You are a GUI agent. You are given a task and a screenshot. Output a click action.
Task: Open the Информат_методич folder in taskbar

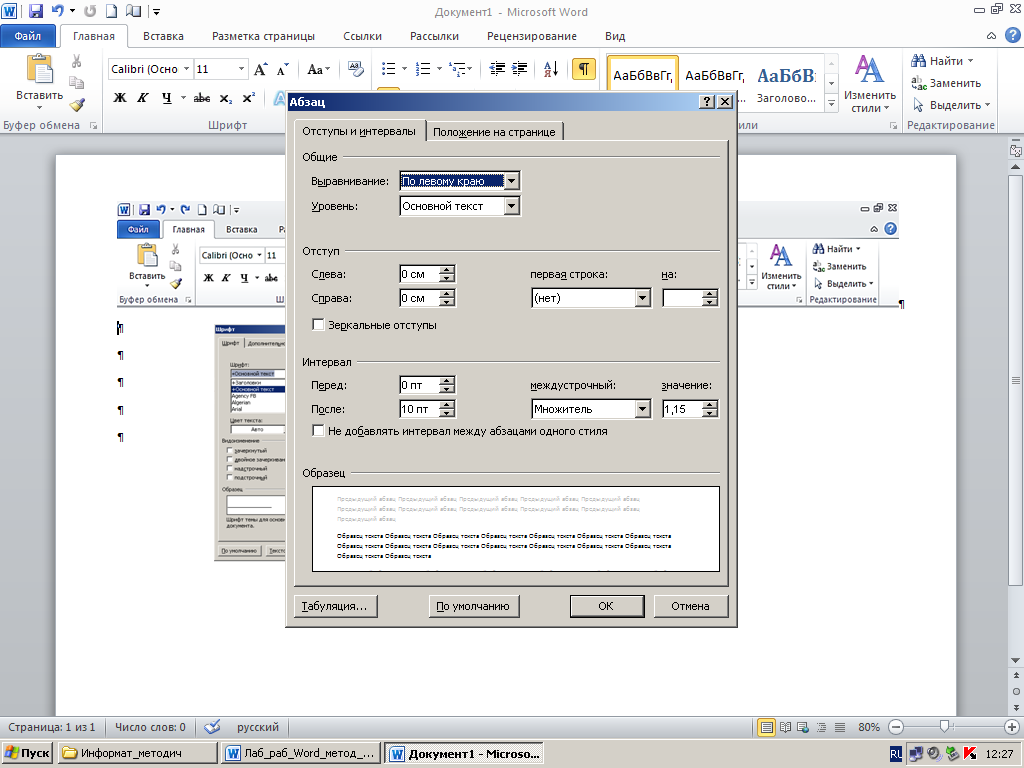tap(139, 753)
